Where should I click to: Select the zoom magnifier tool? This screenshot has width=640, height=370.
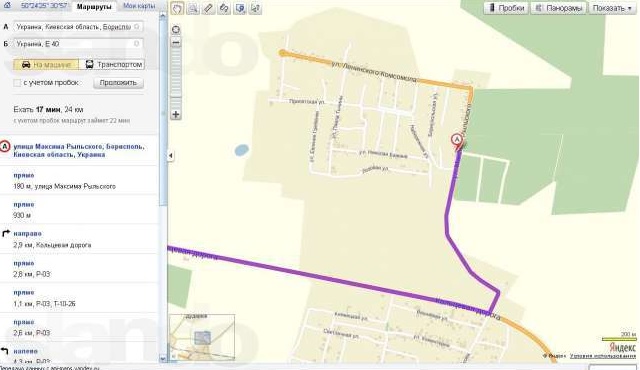pos(193,8)
